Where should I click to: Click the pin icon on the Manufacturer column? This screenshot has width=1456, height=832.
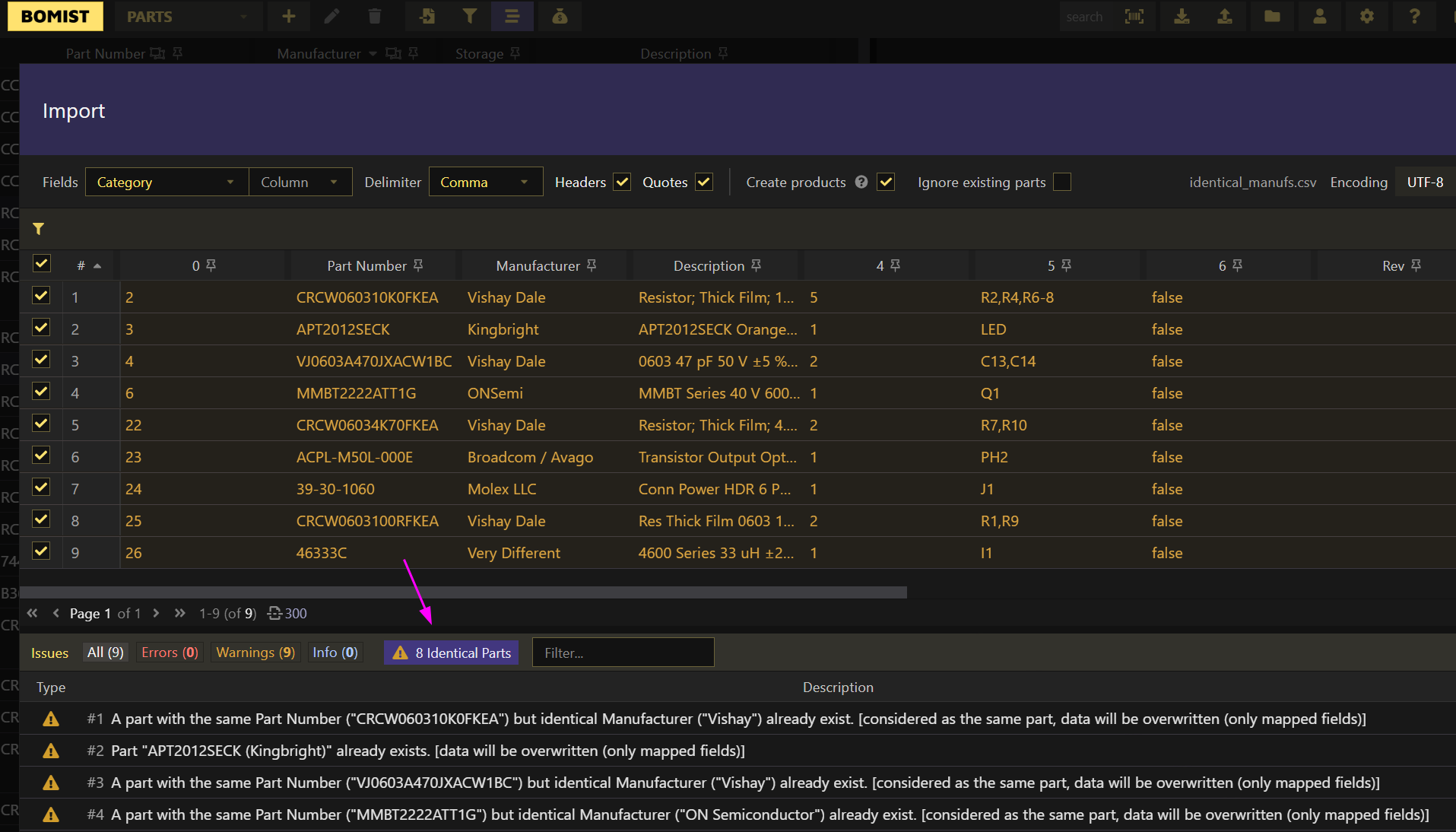pyautogui.click(x=592, y=265)
